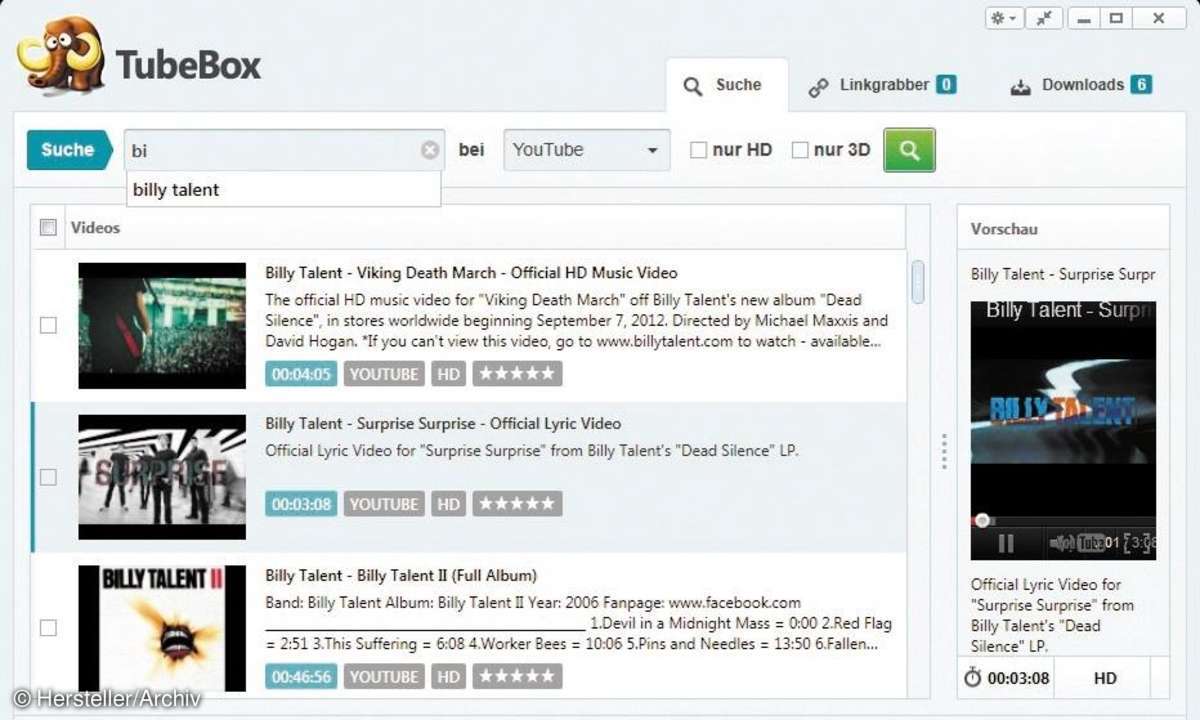Click the Linkgrabber chain link icon
The height and width of the screenshot is (720, 1200).
tap(819, 87)
